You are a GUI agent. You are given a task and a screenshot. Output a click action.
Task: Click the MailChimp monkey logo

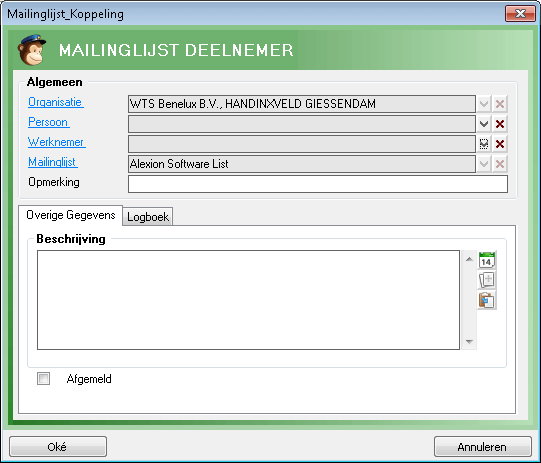click(x=31, y=50)
